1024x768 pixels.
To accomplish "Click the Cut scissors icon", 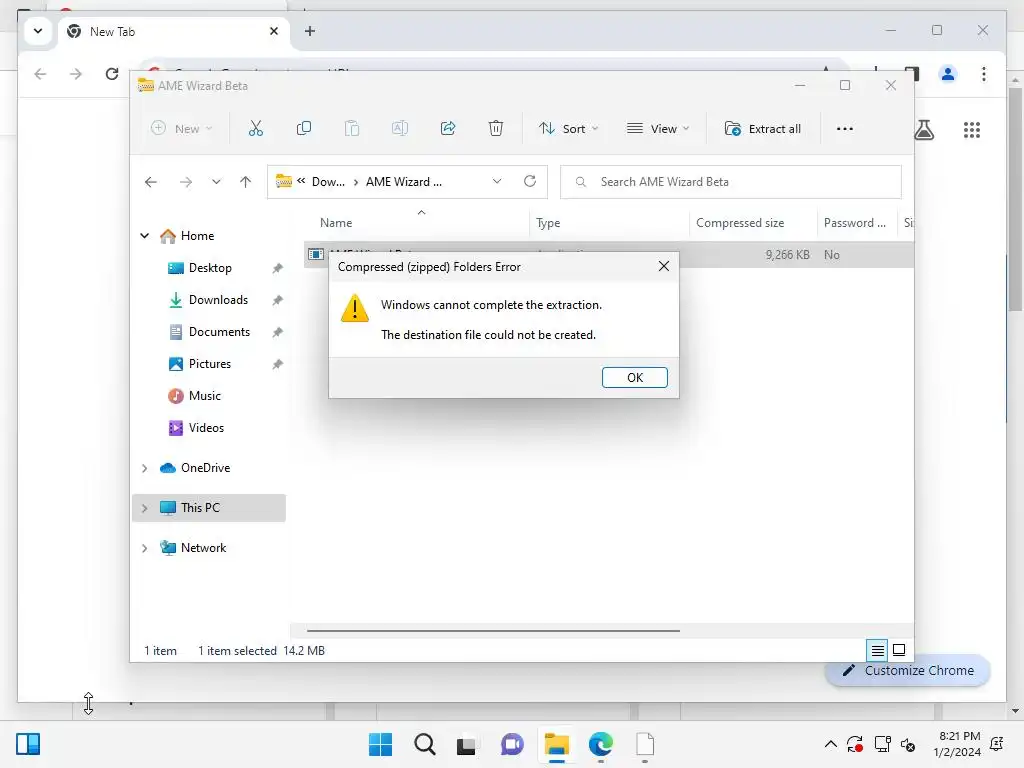I will (255, 129).
